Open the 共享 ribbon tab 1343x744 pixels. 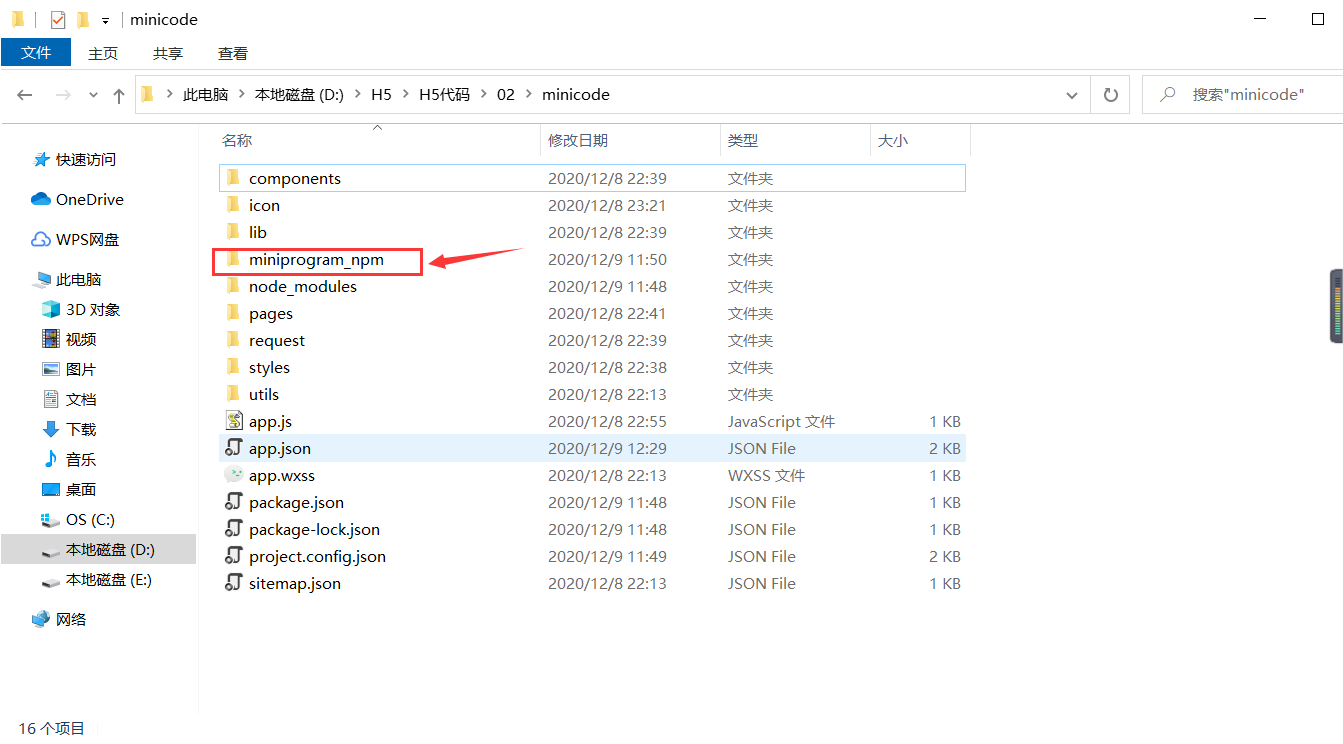click(168, 53)
